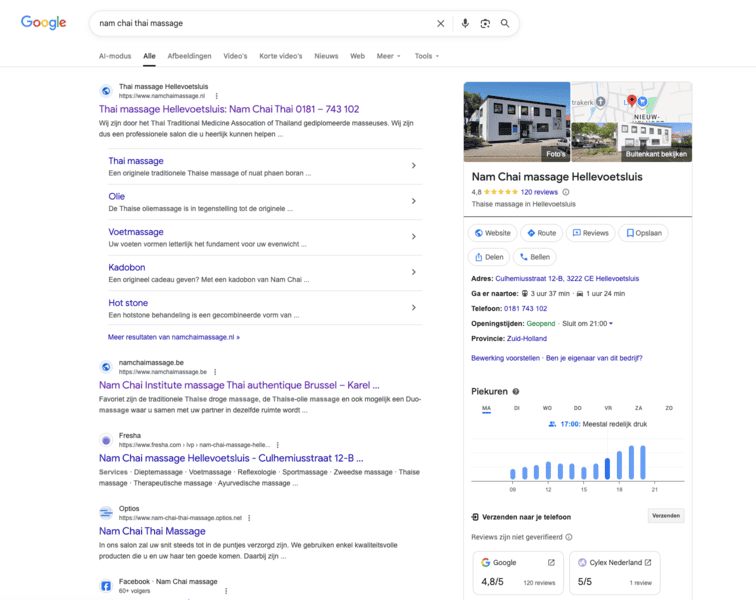Click the magnifying glass search icon

pos(505,23)
